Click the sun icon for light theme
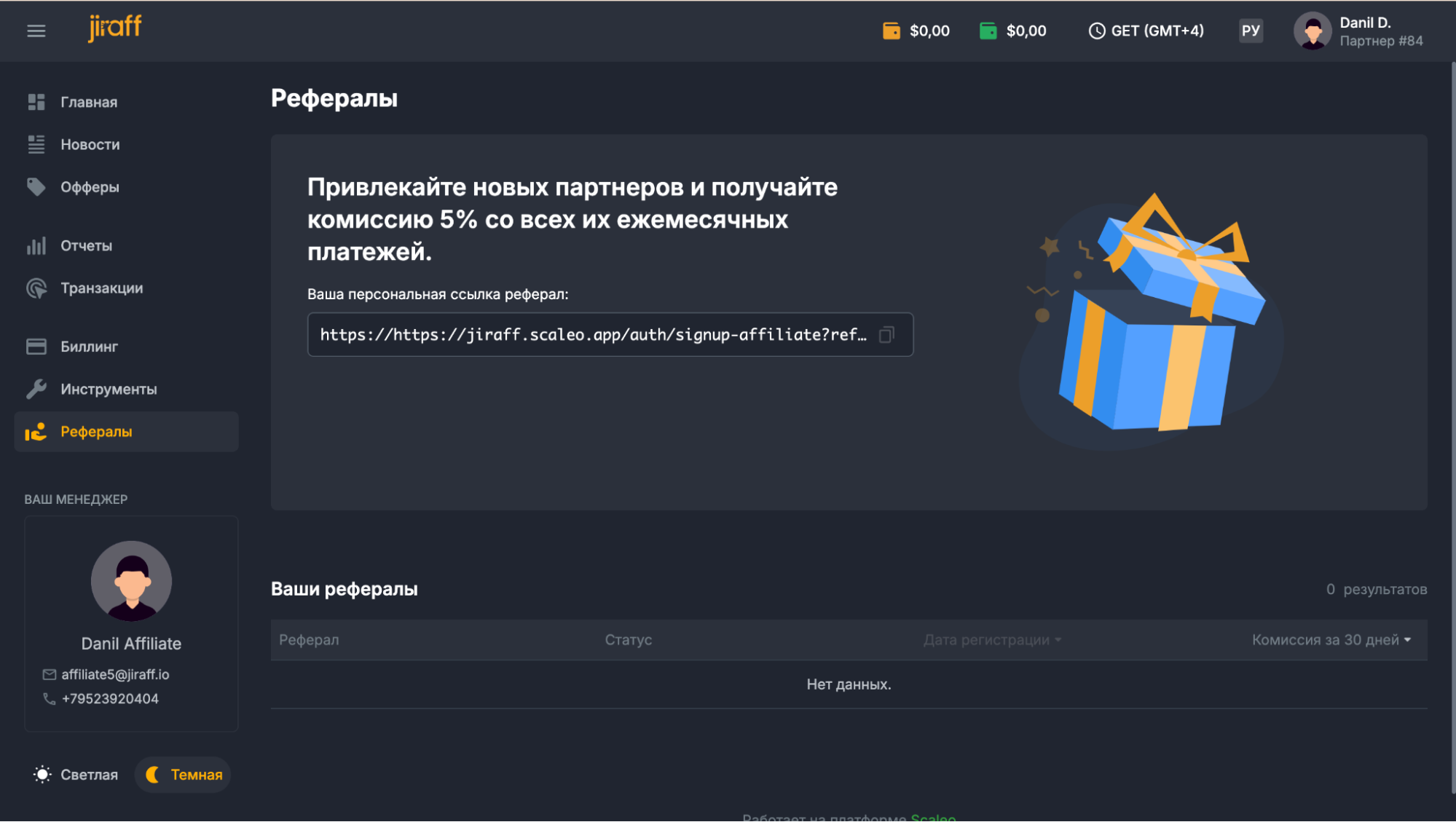This screenshot has height=822, width=1456. click(42, 775)
